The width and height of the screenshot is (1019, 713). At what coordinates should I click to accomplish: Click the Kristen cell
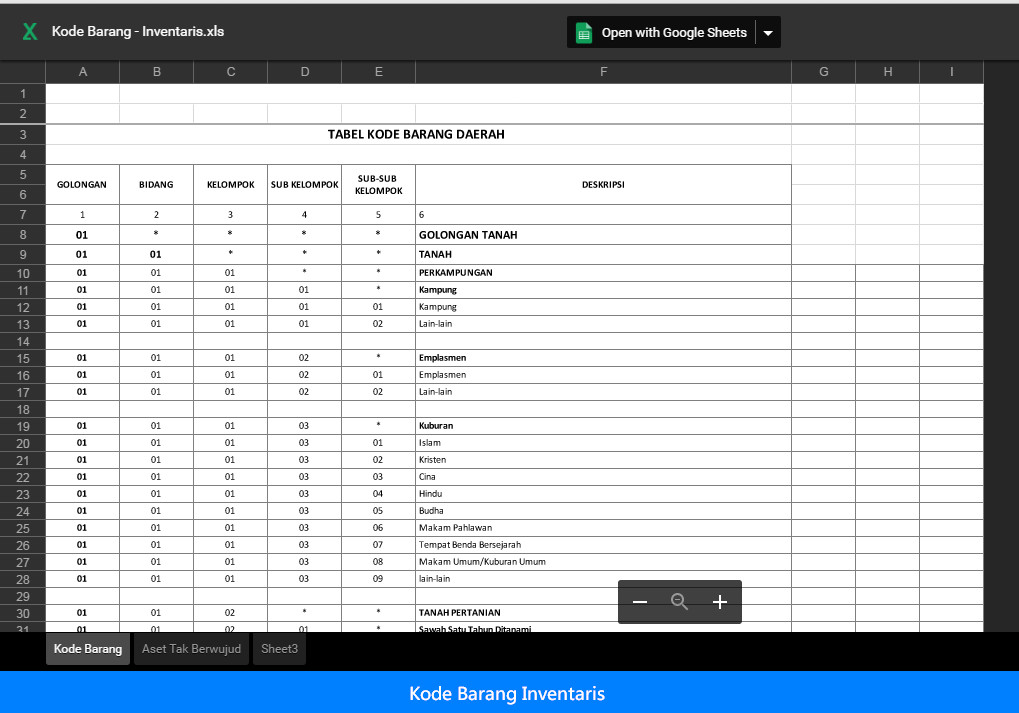point(603,460)
